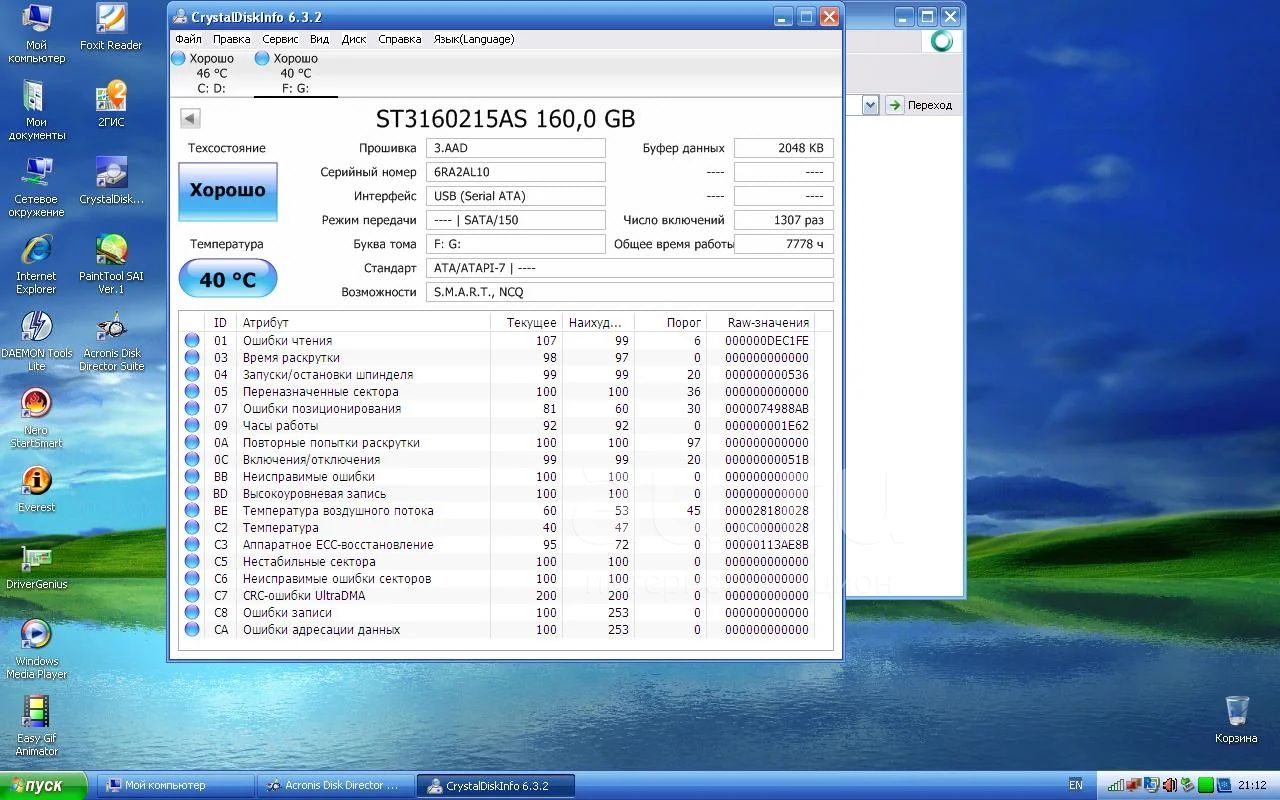The image size is (1280, 800).
Task: Click the status circle of Переназначенные сектора
Action: pos(192,392)
